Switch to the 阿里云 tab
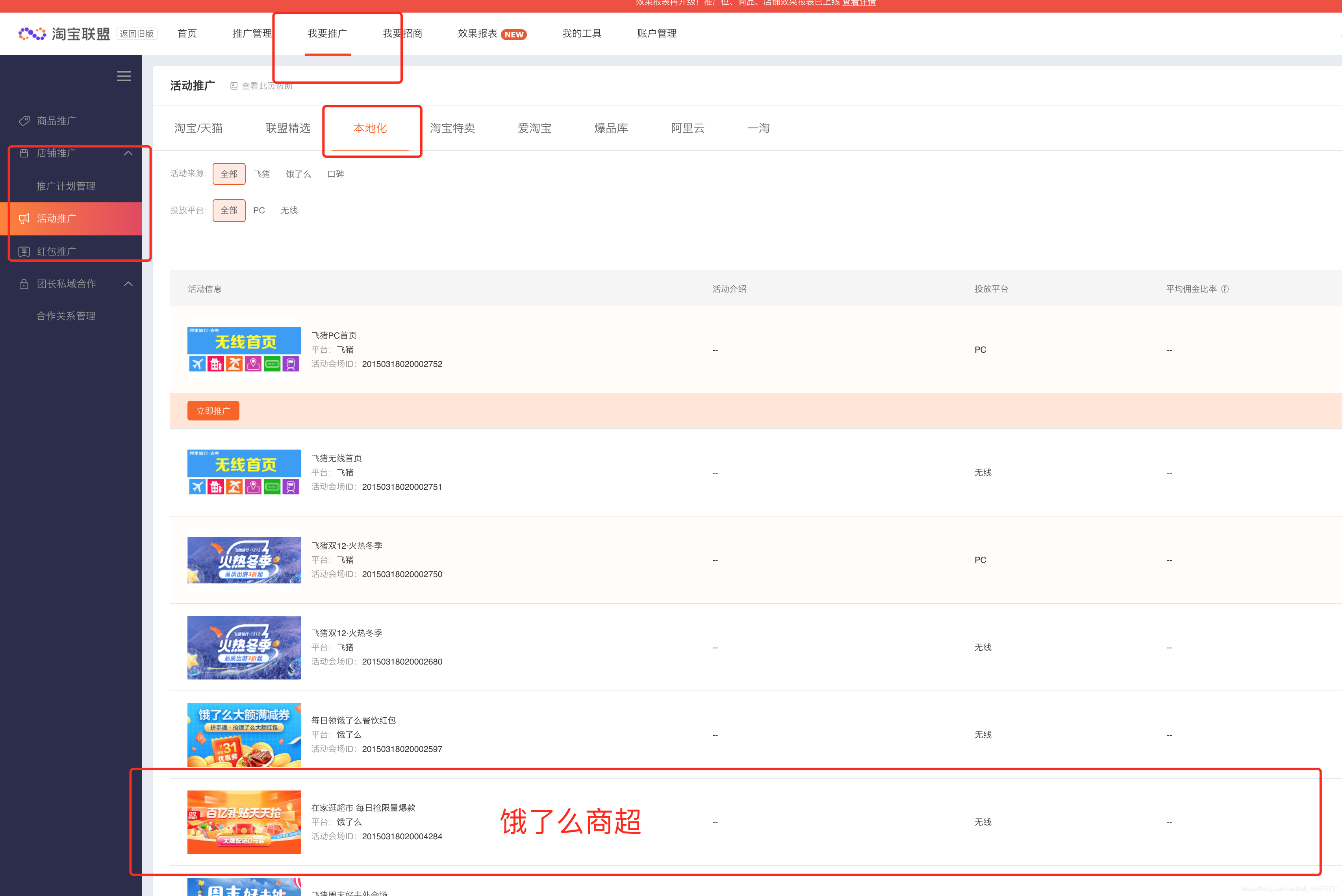 tap(688, 128)
